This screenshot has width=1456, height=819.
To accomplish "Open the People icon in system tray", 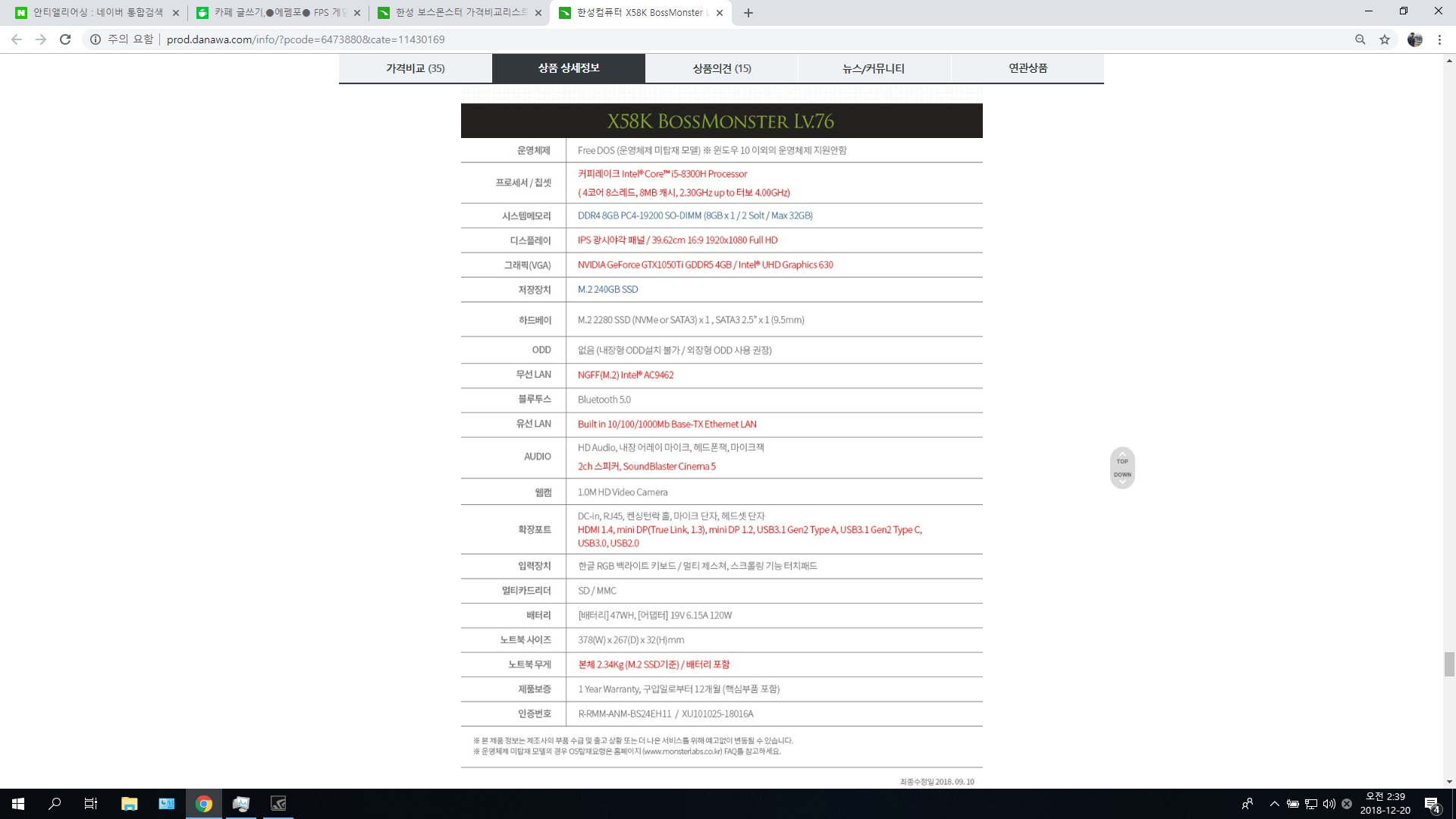I will click(x=1247, y=804).
